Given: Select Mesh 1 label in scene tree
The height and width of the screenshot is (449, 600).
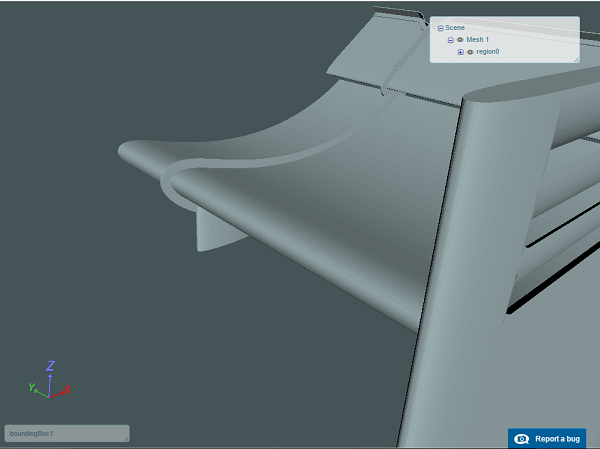Looking at the screenshot, I should (x=478, y=39).
